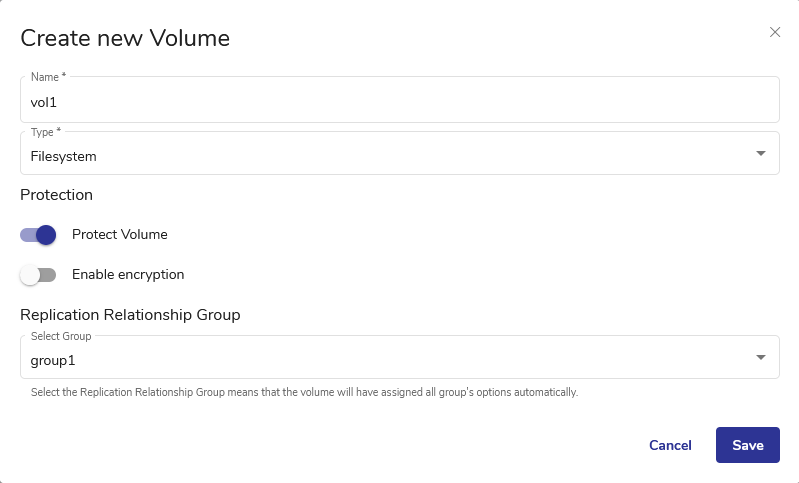Save the new volume

(x=747, y=445)
